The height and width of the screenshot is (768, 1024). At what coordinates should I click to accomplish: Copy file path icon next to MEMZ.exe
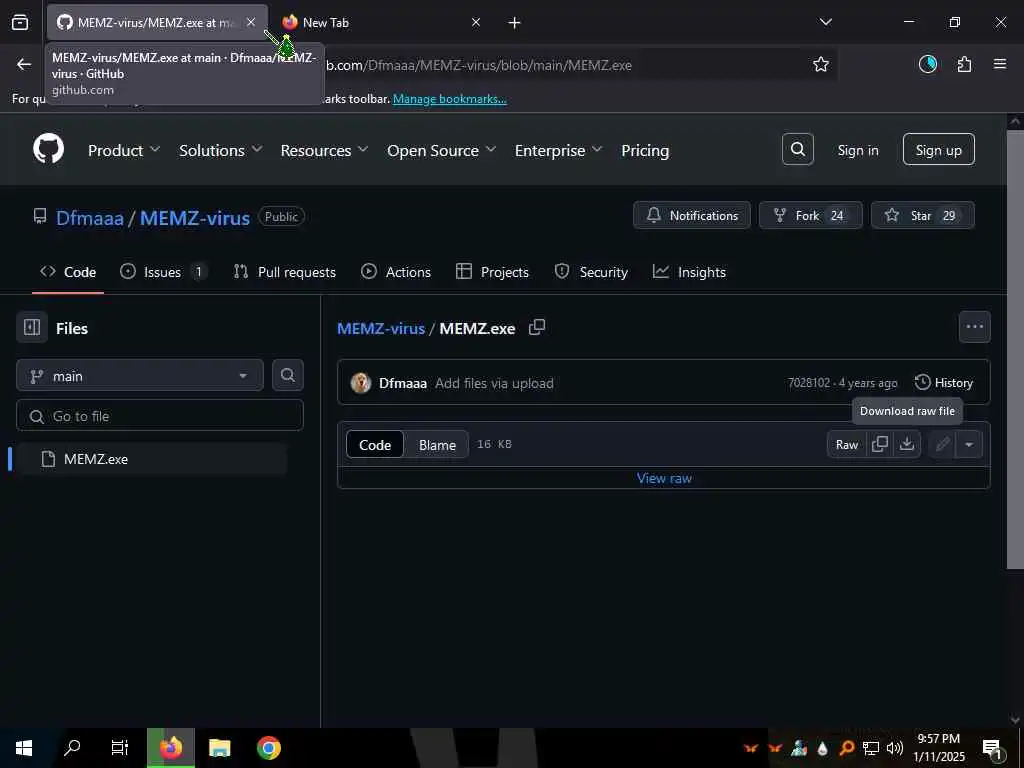537,327
